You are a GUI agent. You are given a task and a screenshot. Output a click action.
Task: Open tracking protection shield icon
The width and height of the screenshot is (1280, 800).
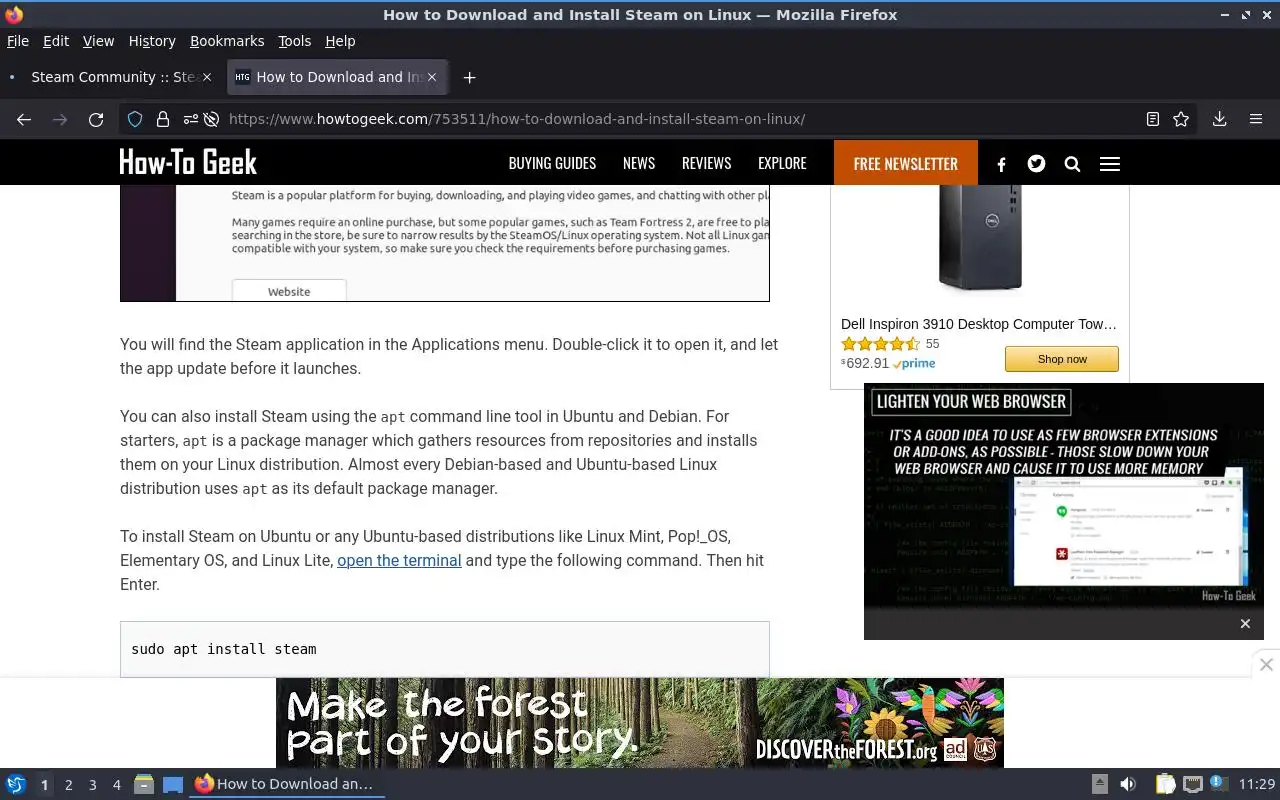click(x=135, y=119)
